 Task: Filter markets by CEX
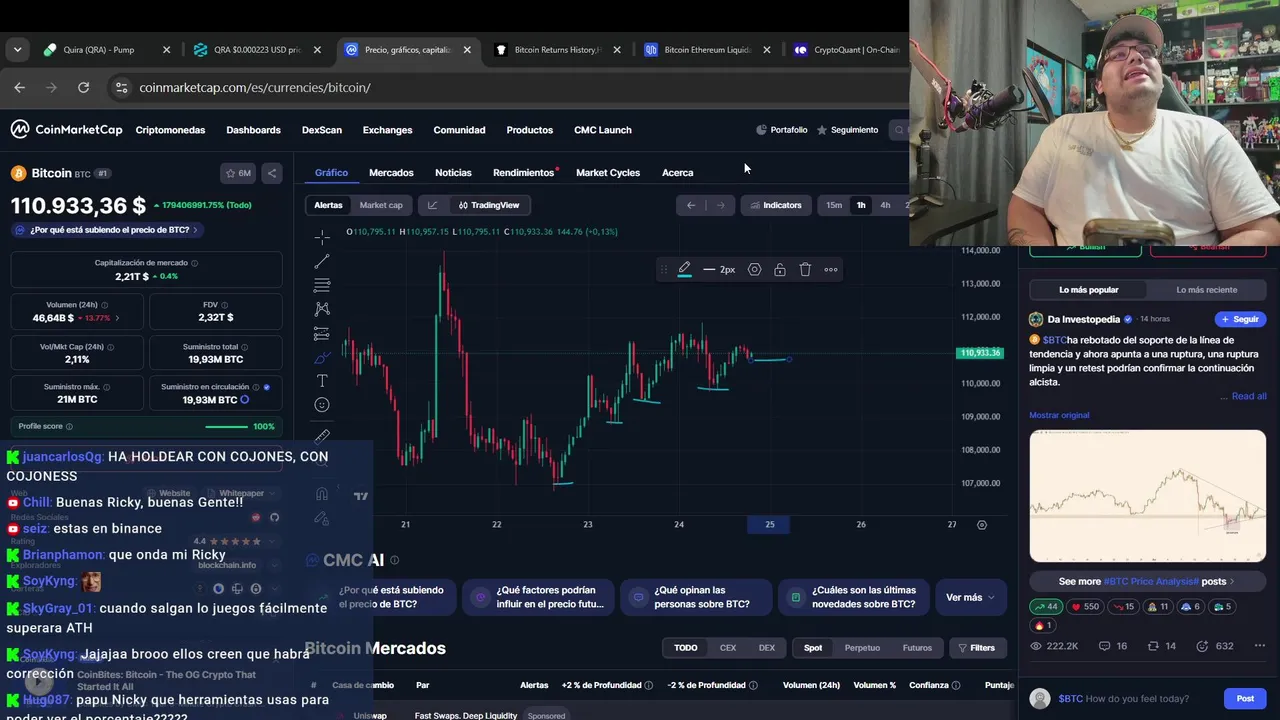728,648
